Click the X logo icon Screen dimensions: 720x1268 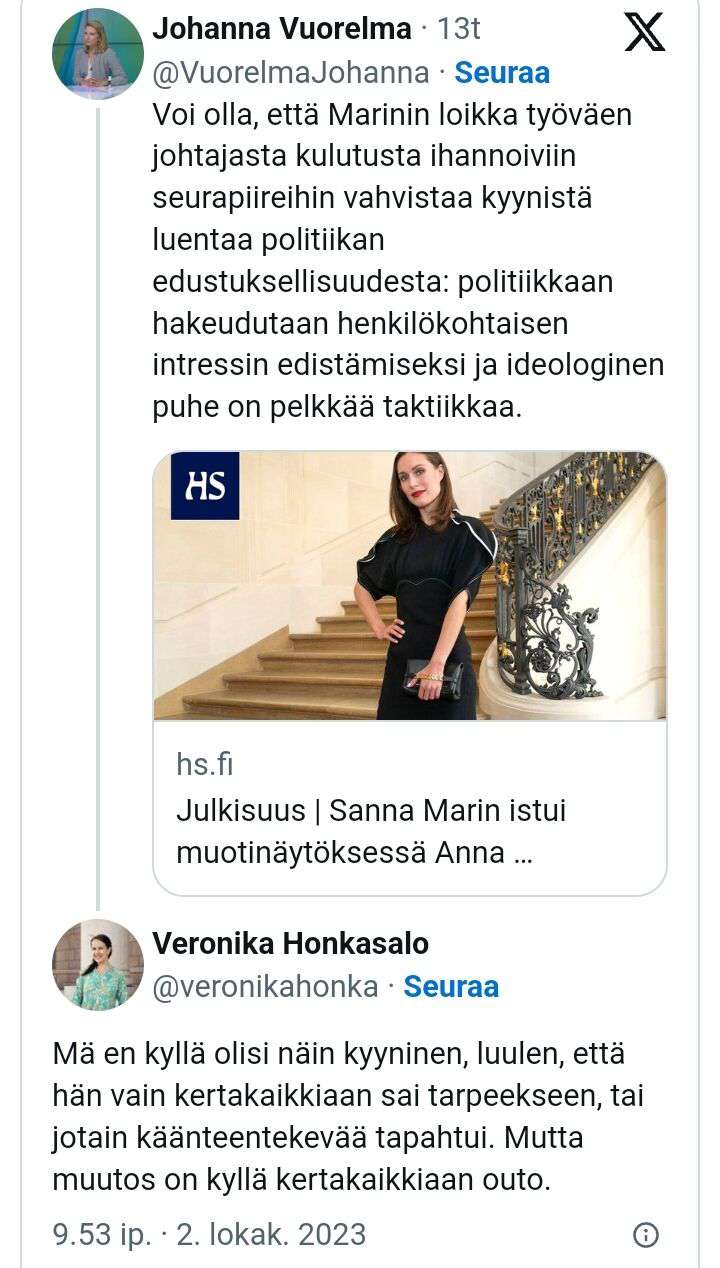point(644,32)
